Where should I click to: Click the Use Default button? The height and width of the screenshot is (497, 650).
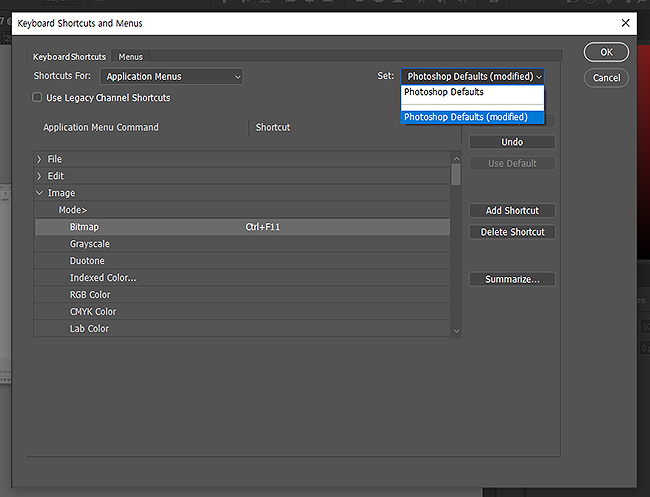pyautogui.click(x=512, y=164)
